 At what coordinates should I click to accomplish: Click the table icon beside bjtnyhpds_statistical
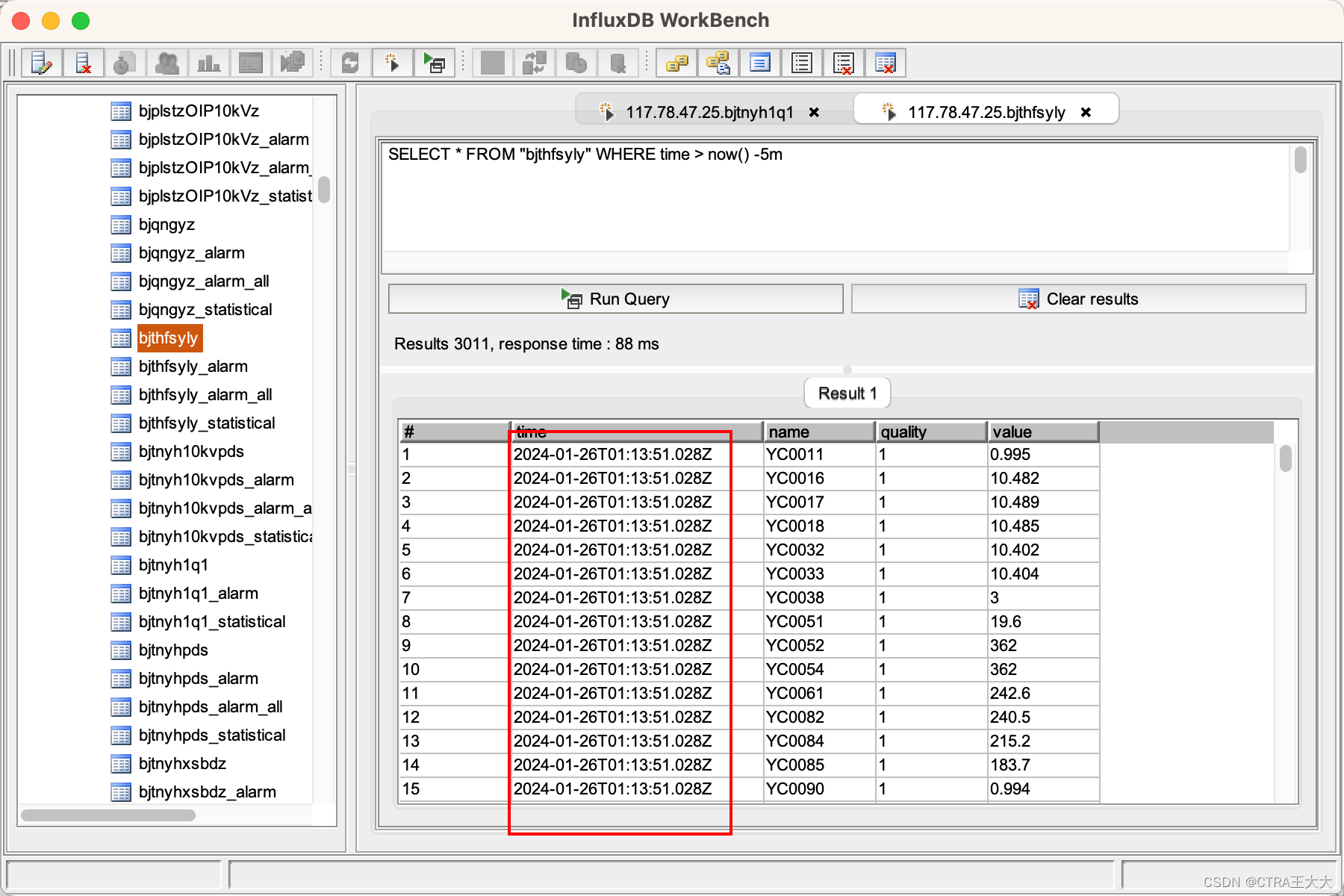coord(121,736)
